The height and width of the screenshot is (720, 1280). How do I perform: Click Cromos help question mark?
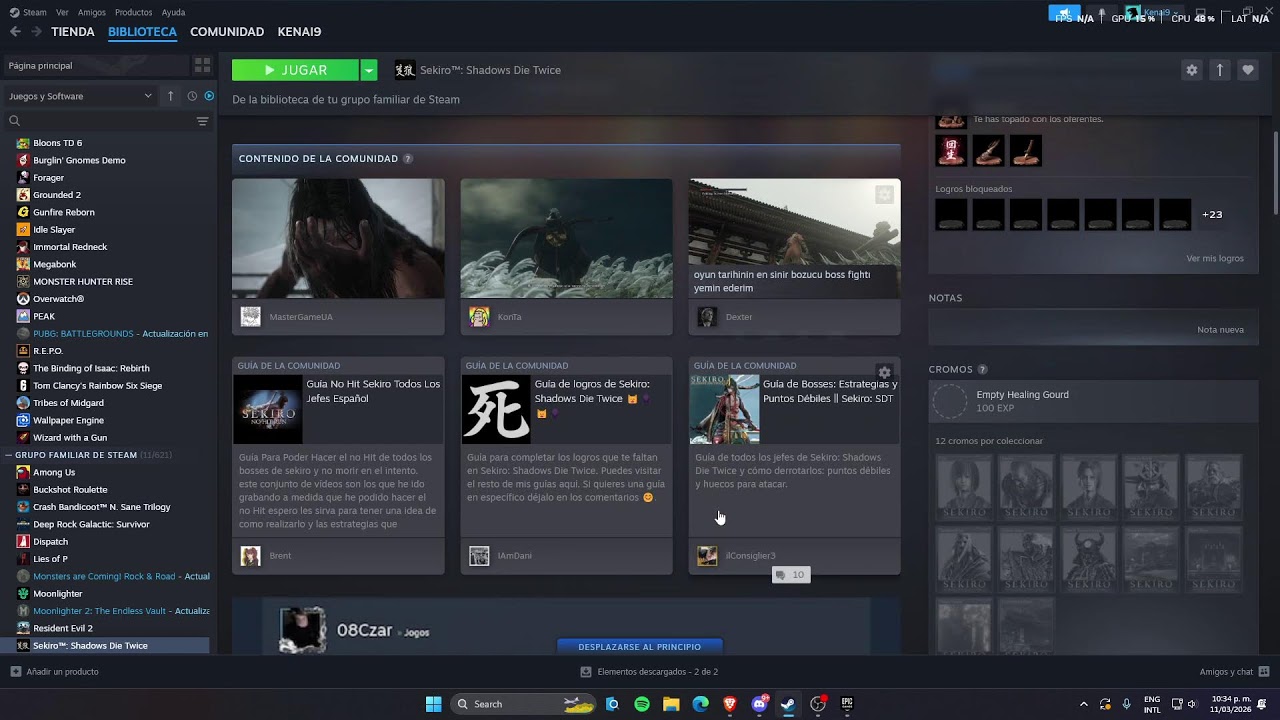982,370
